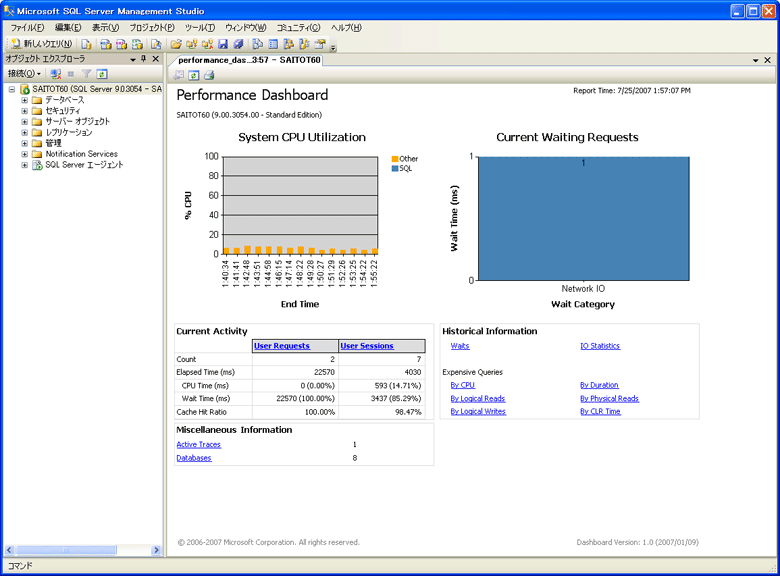Refresh the Object Explorer tree
The image size is (780, 576).
102,74
